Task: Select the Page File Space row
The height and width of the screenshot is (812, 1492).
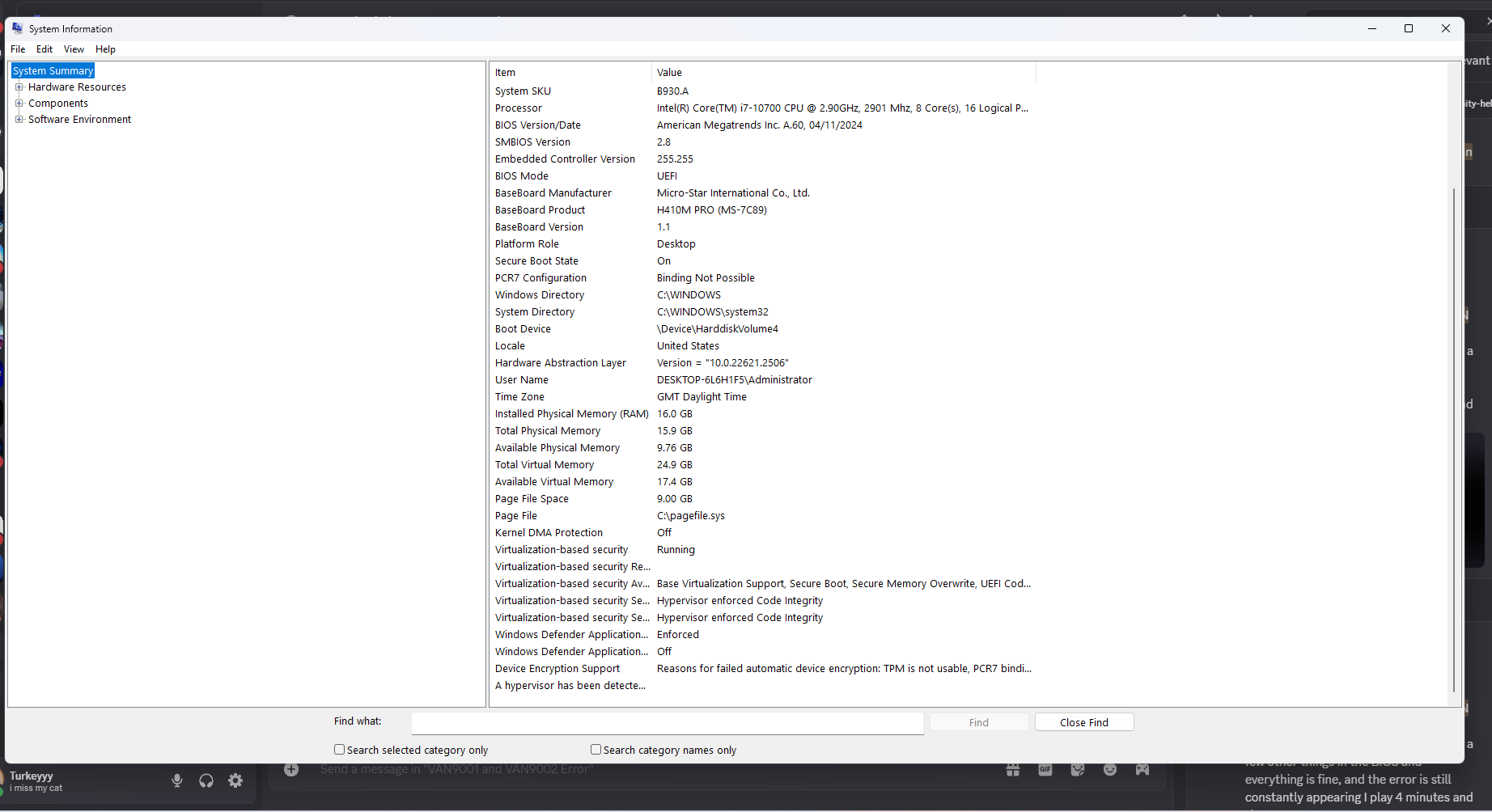Action: pos(762,499)
